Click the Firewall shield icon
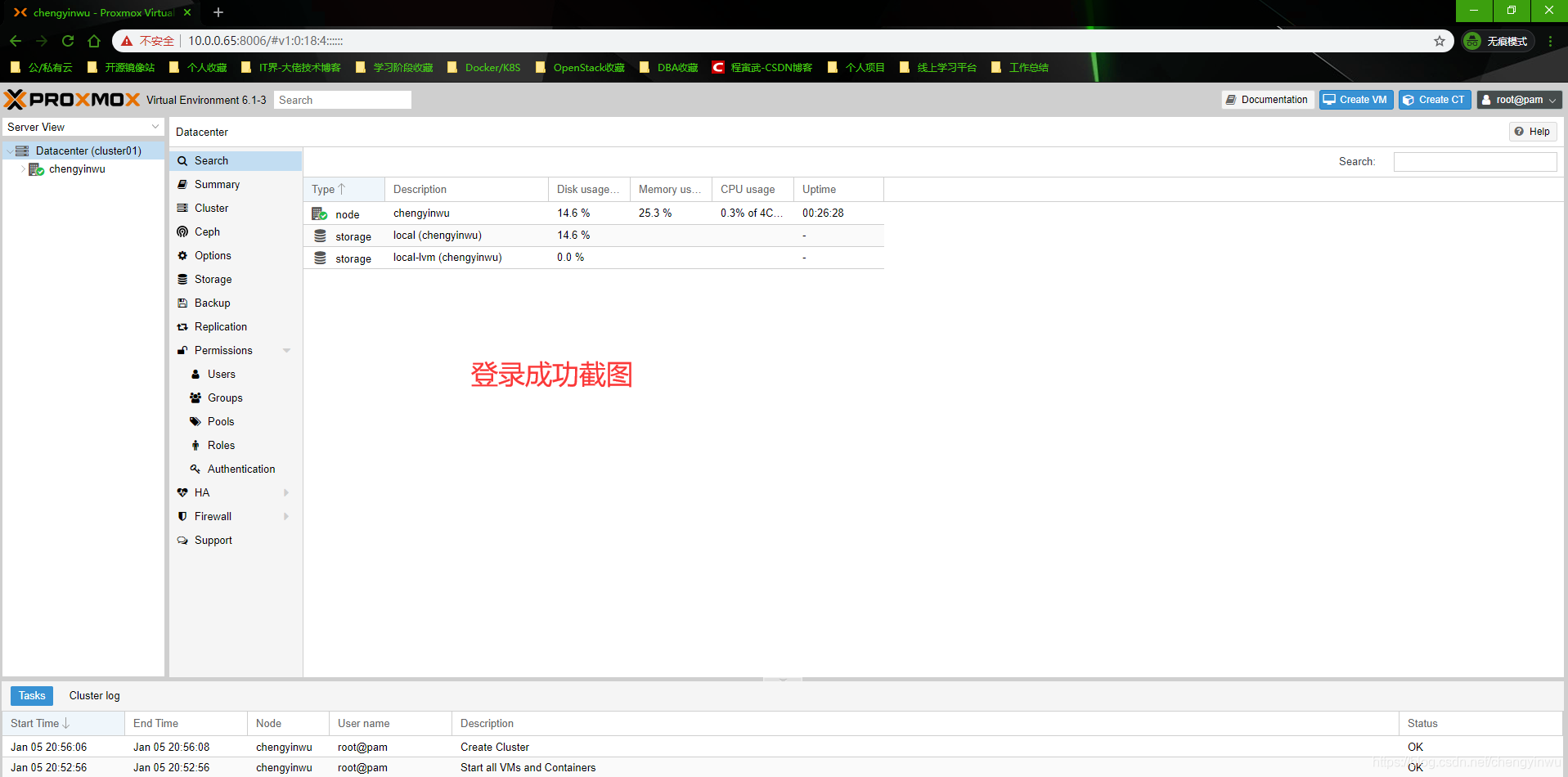Screen dimensions: 1568x777 point(182,517)
